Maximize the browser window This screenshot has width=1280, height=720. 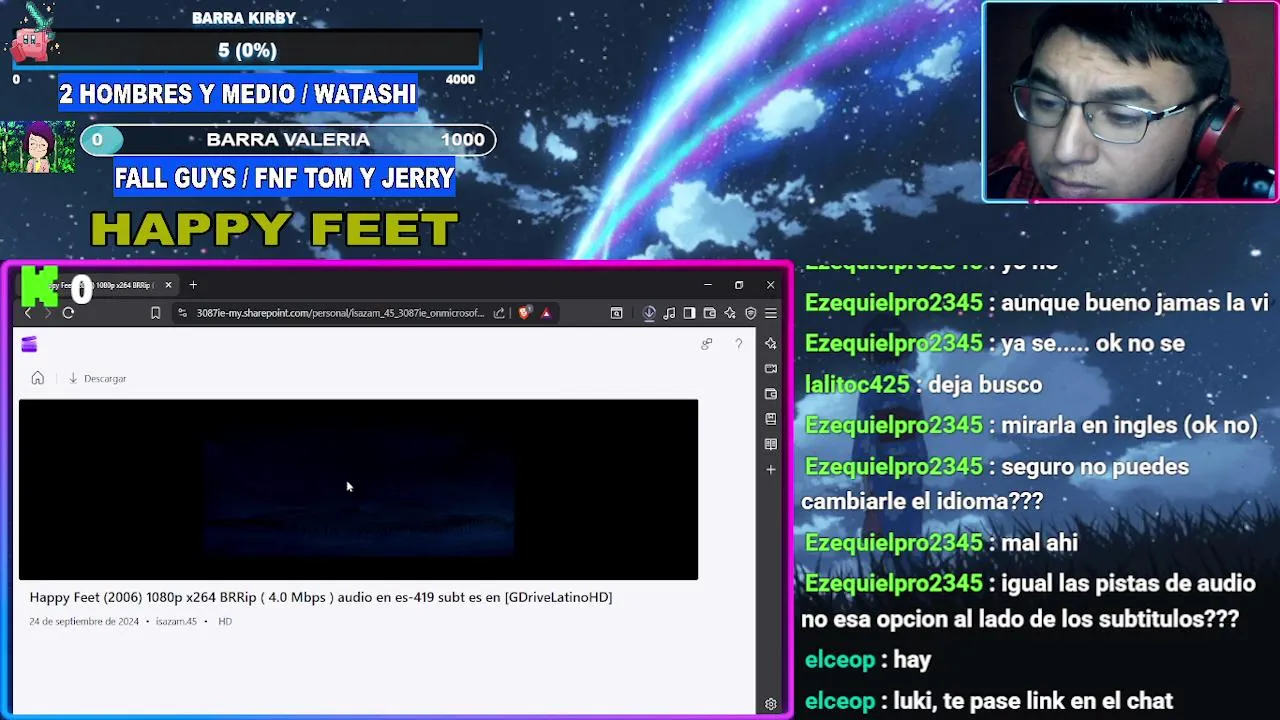(x=739, y=285)
